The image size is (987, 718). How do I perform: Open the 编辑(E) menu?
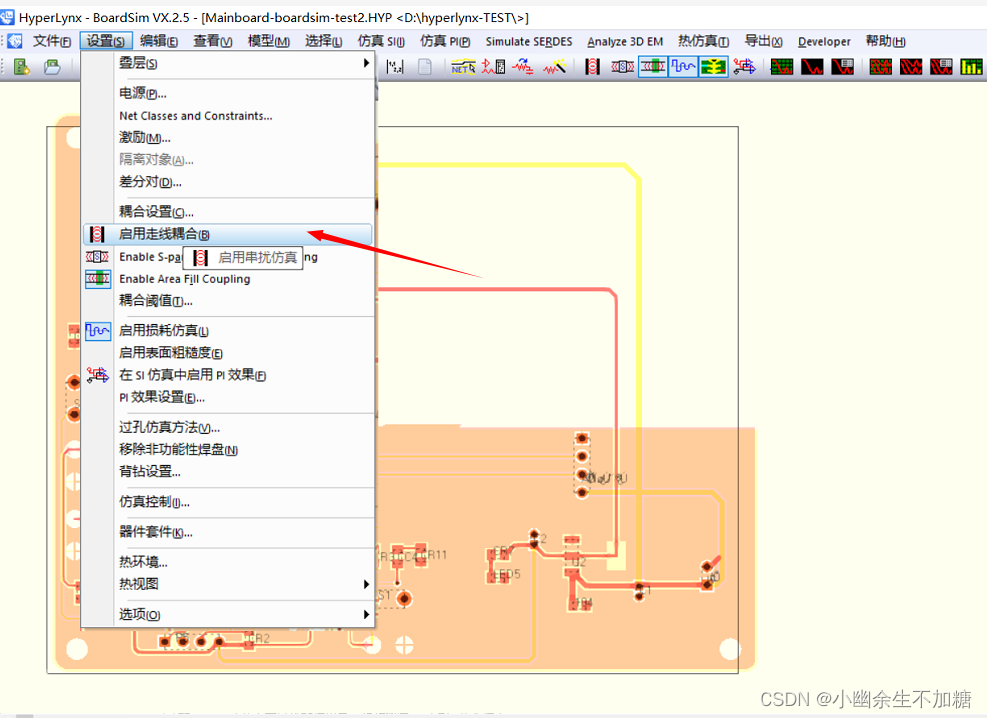pos(159,42)
